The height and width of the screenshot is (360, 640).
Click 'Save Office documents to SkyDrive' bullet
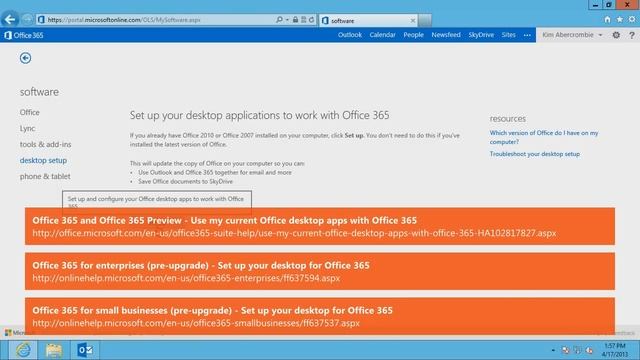click(185, 181)
